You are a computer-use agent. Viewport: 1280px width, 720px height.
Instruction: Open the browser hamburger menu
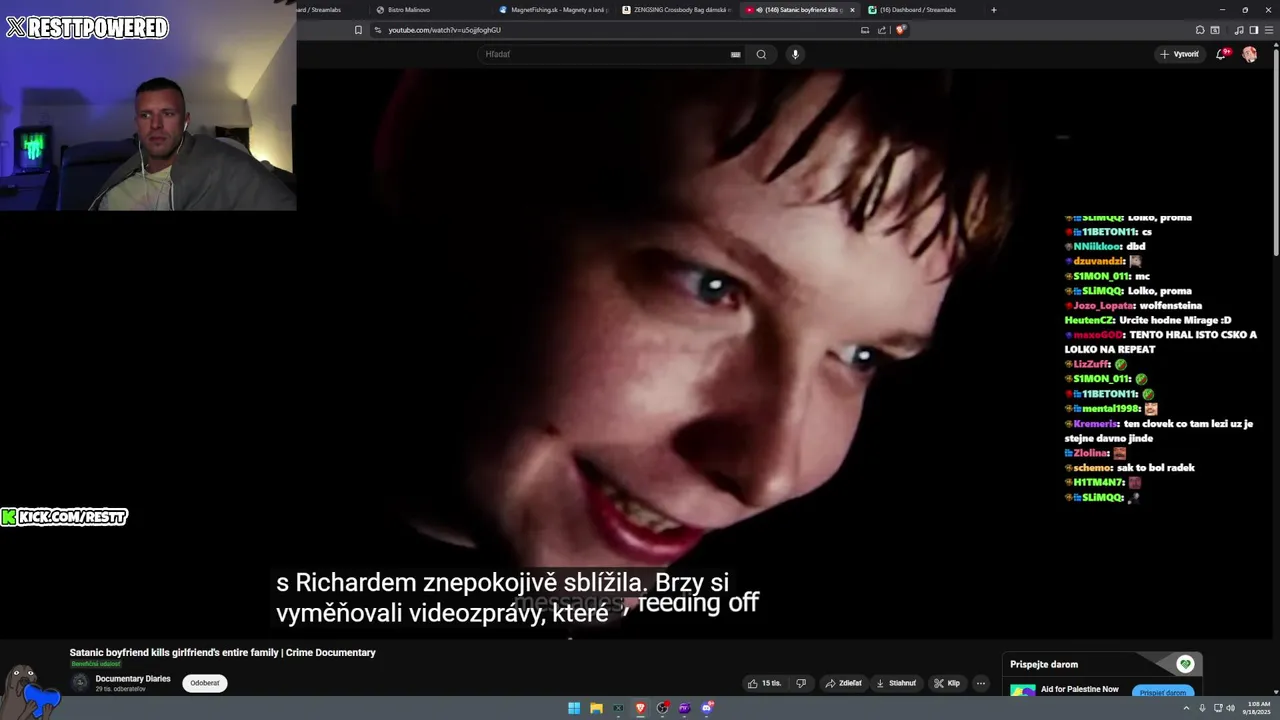click(1269, 30)
